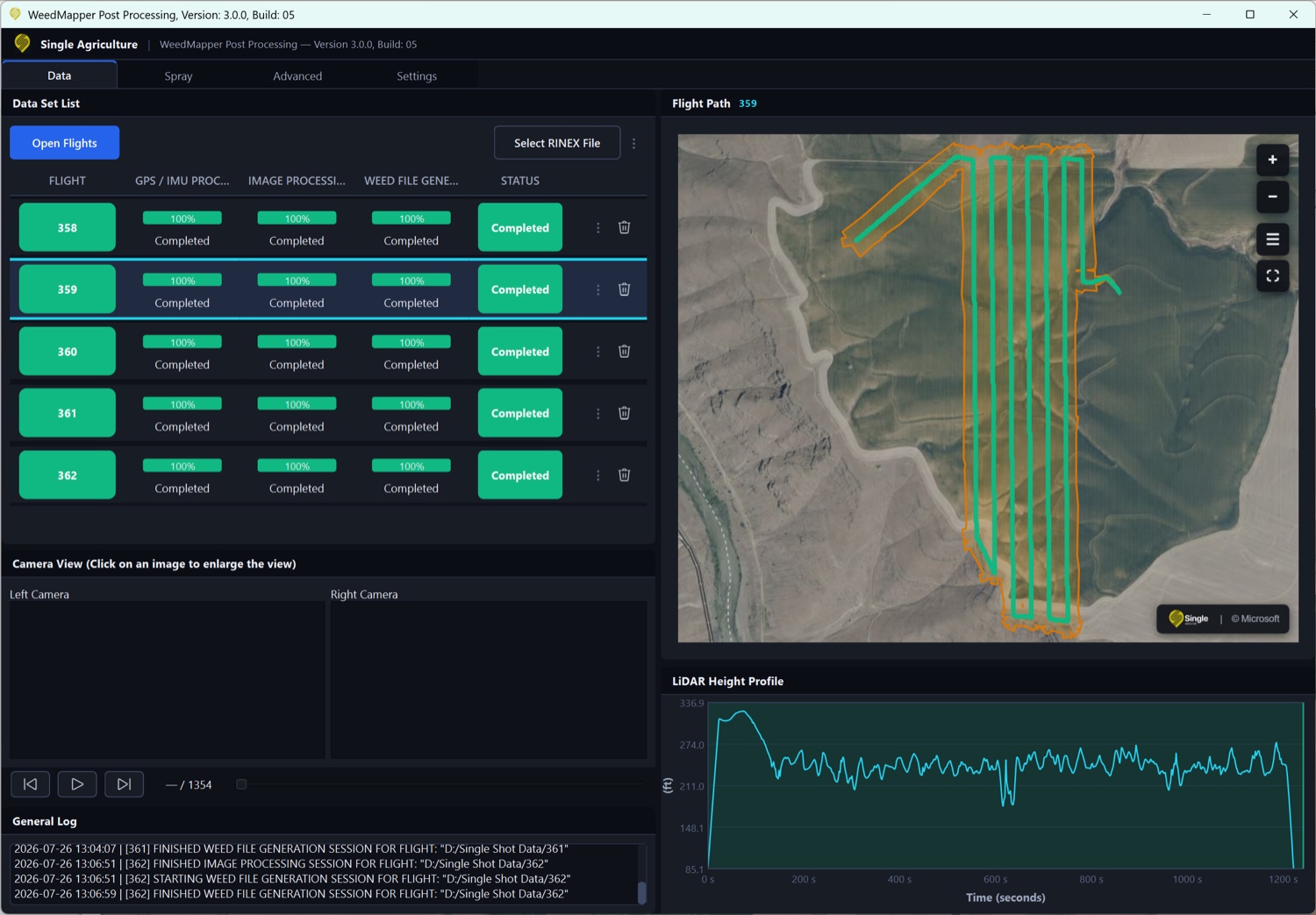This screenshot has height=915, width=1316.
Task: Click the WEED FILE GENE... column header
Action: click(x=411, y=181)
